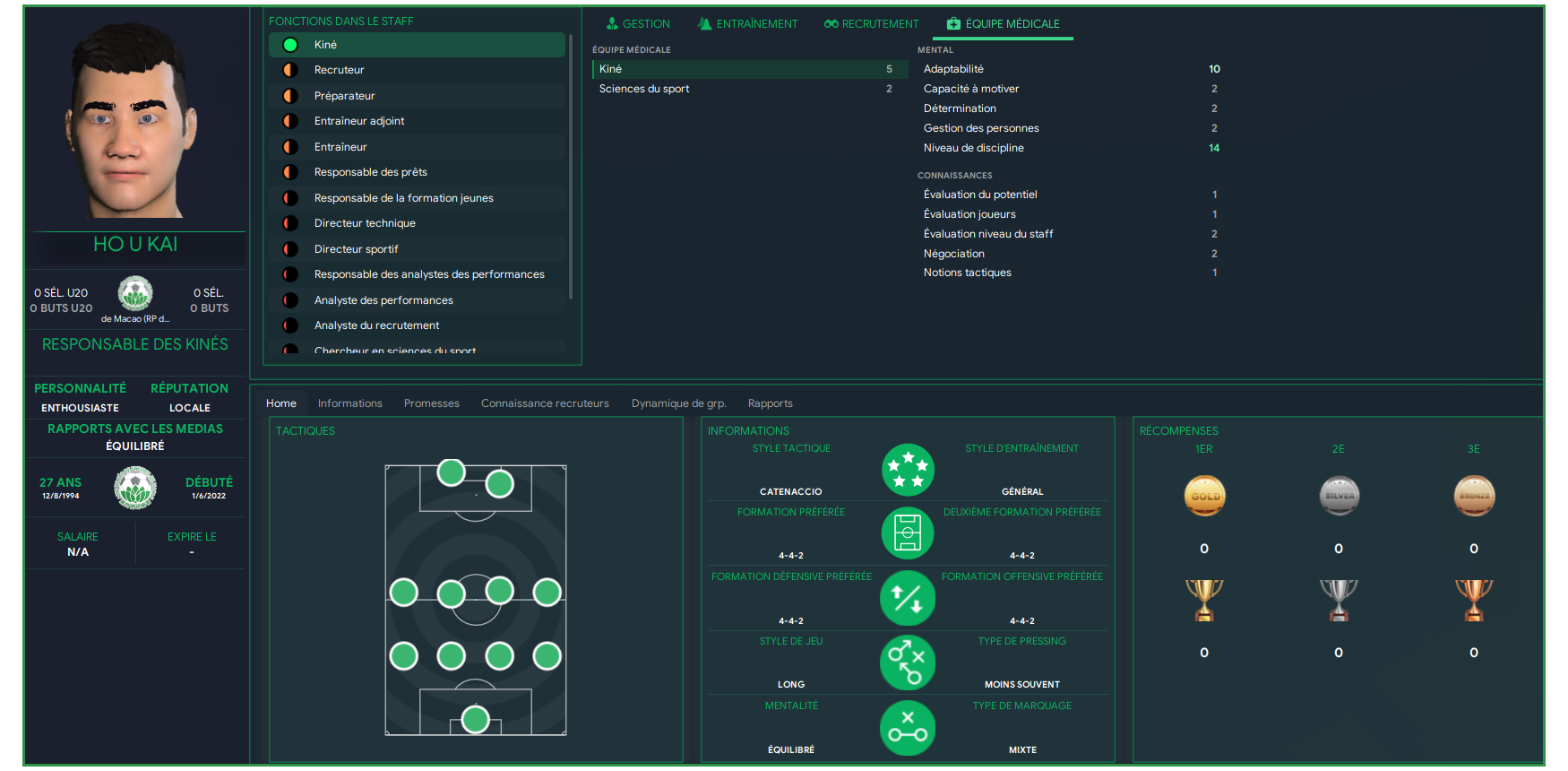Select the Entraîneur role row
This screenshot has height=771, width=1568.
pyautogui.click(x=418, y=147)
